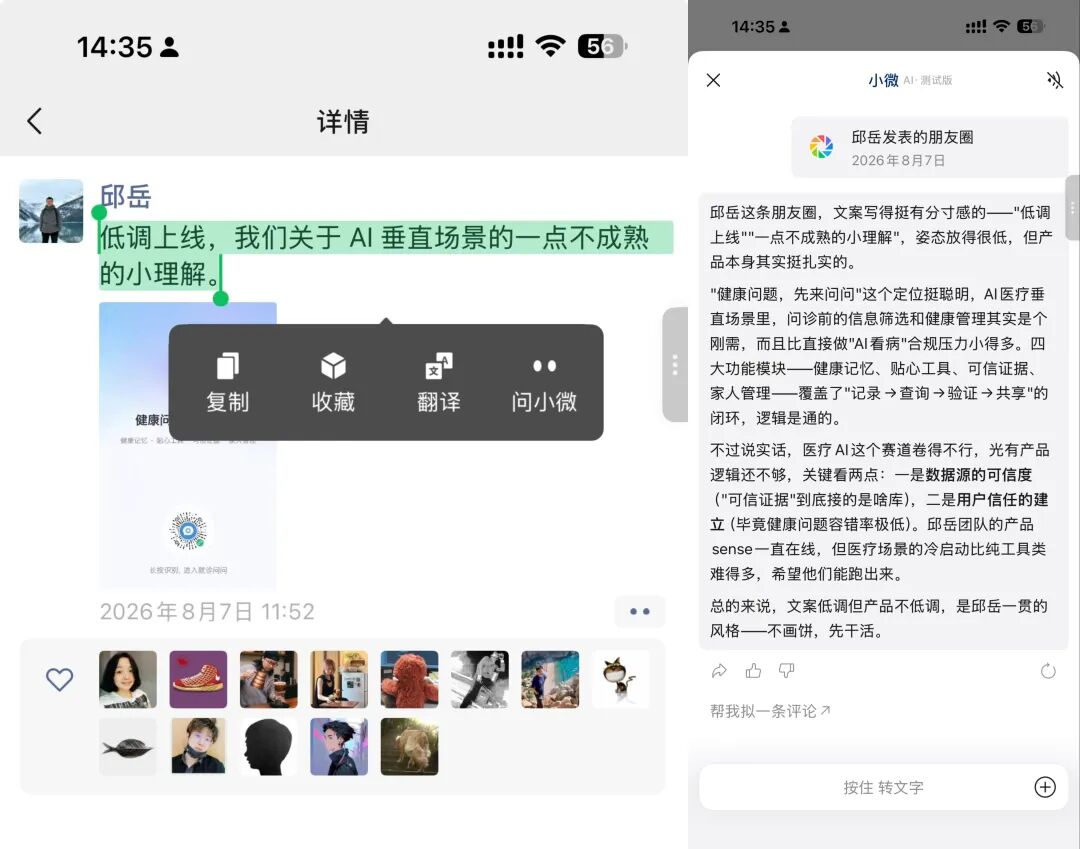This screenshot has width=1080, height=849.
Task: Toggle the mute speaker icon in 小微
Action: point(1055,81)
